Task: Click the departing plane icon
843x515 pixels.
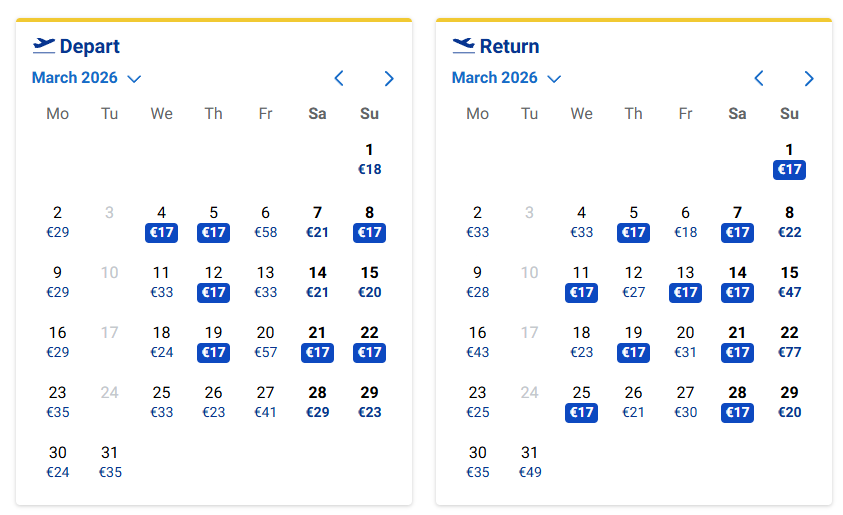Action: tap(44, 45)
